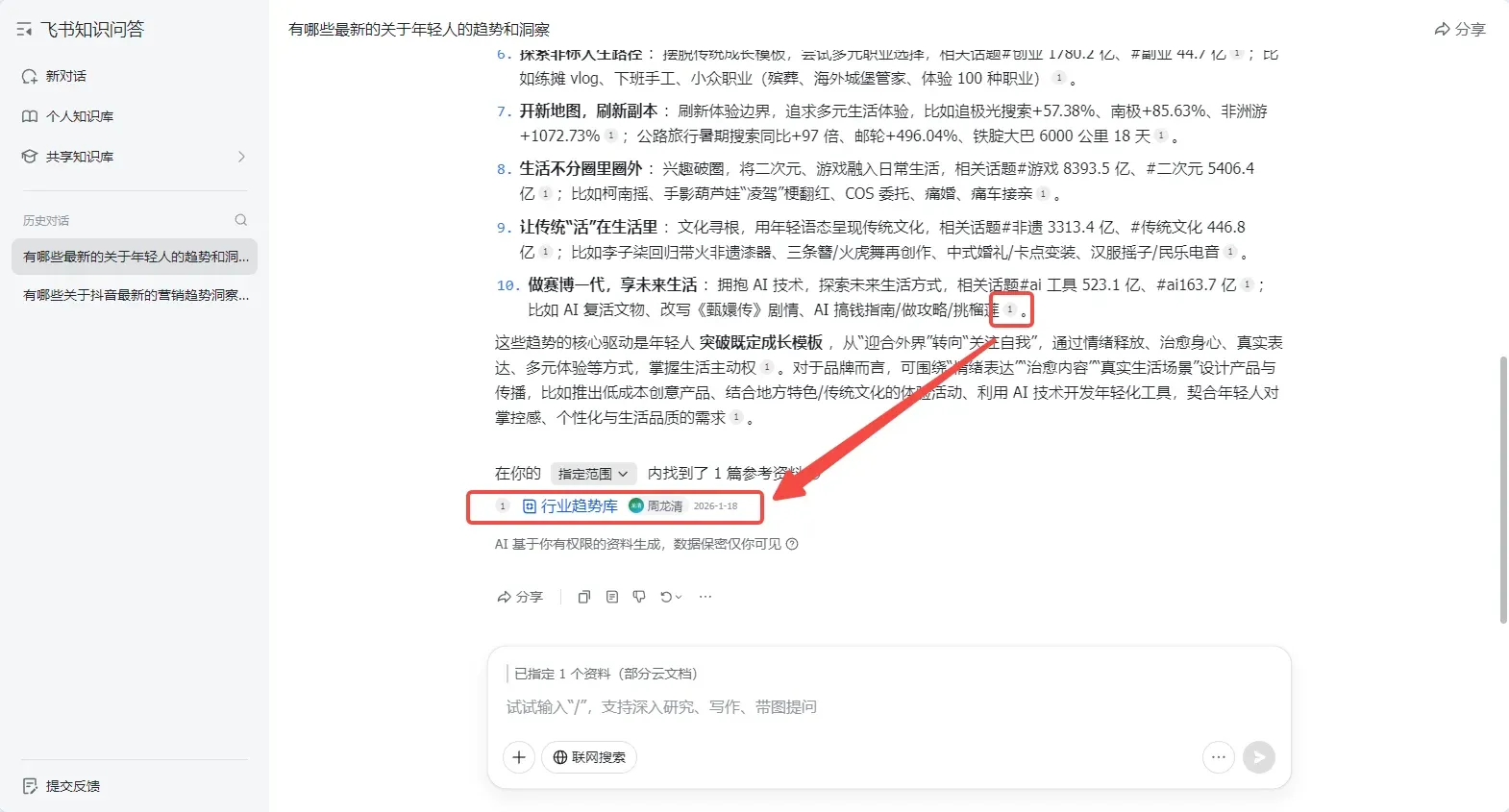Click the message input field
Image resolution: width=1509 pixels, height=812 pixels.
point(889,707)
